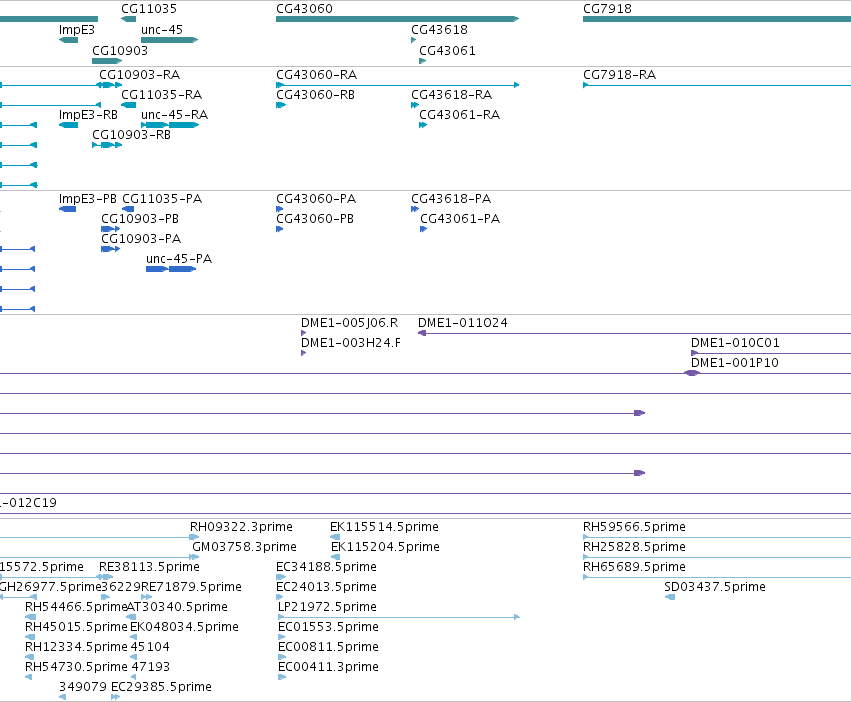Open protein label CG10903-PA
Screen dimensions: 851x702
point(141,239)
